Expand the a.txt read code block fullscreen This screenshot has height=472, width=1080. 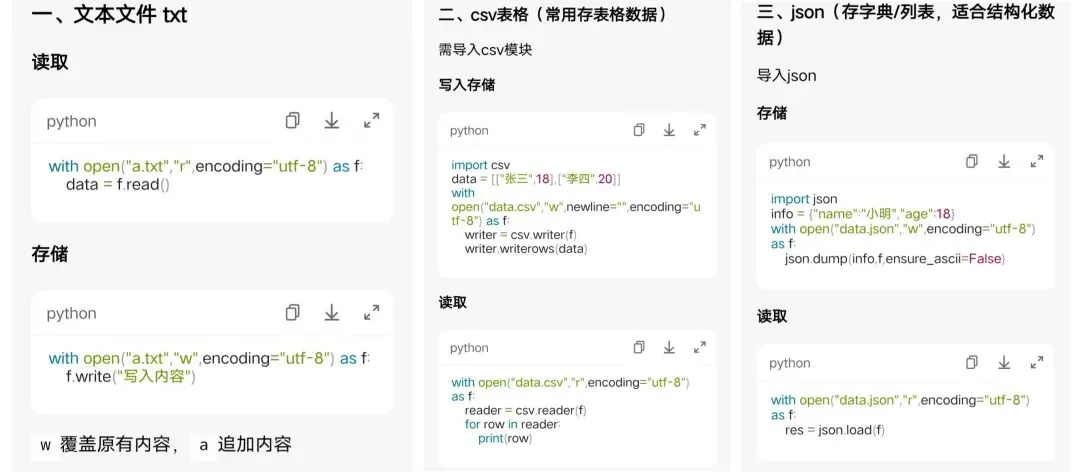click(x=371, y=121)
